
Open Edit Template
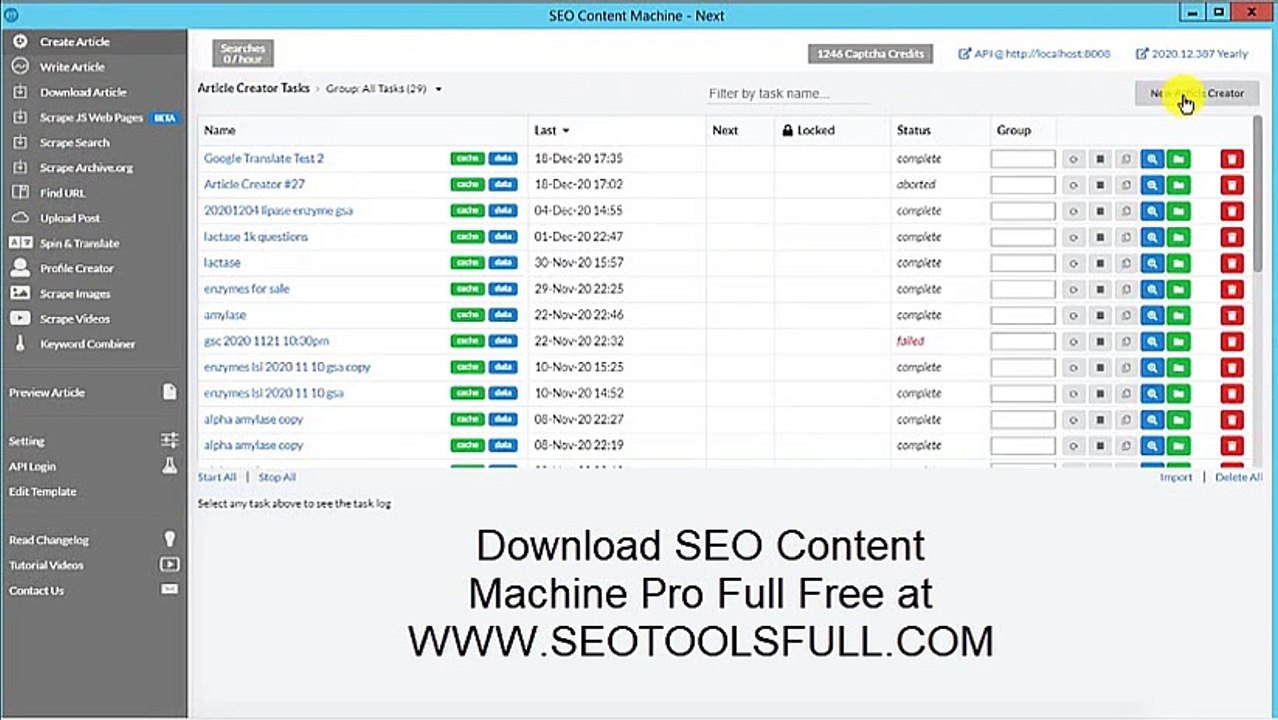(43, 491)
